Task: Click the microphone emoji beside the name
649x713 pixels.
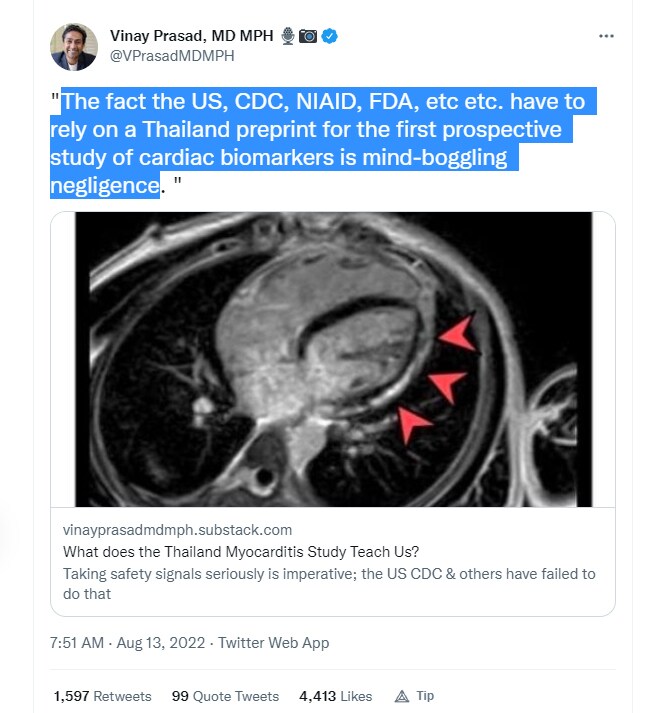Action: click(289, 37)
